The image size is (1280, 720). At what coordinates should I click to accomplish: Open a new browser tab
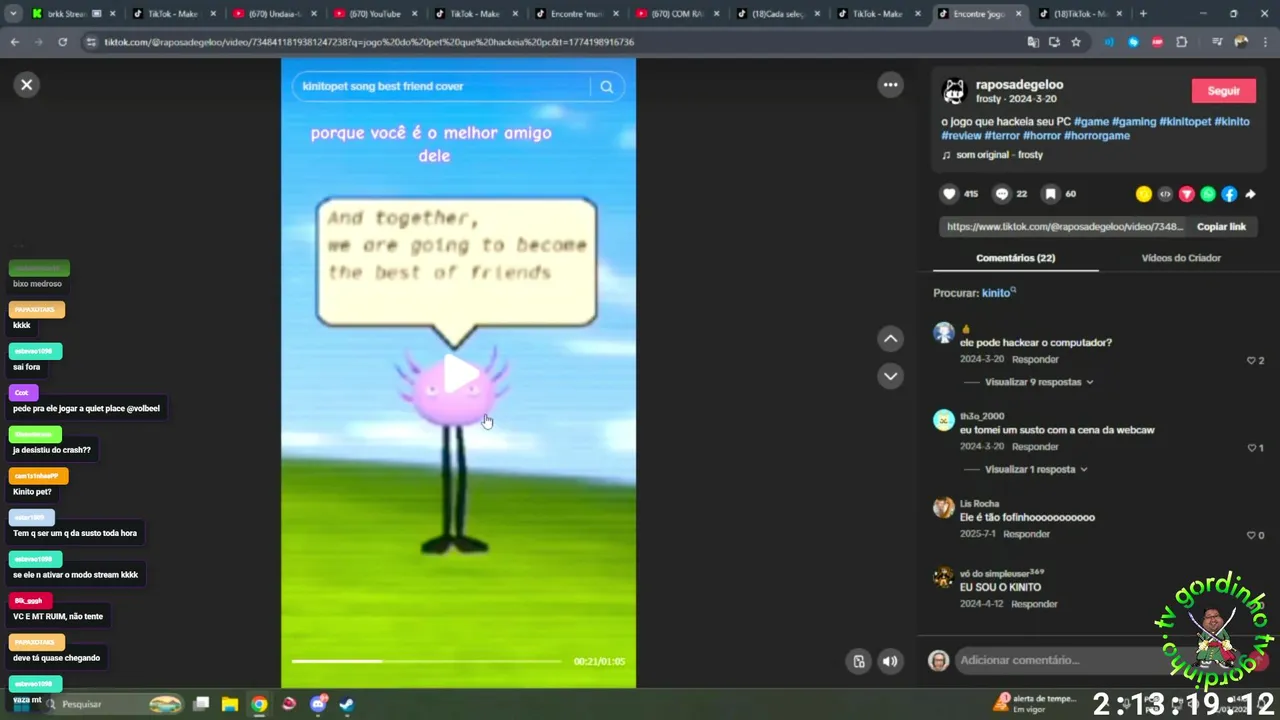pyautogui.click(x=1143, y=14)
